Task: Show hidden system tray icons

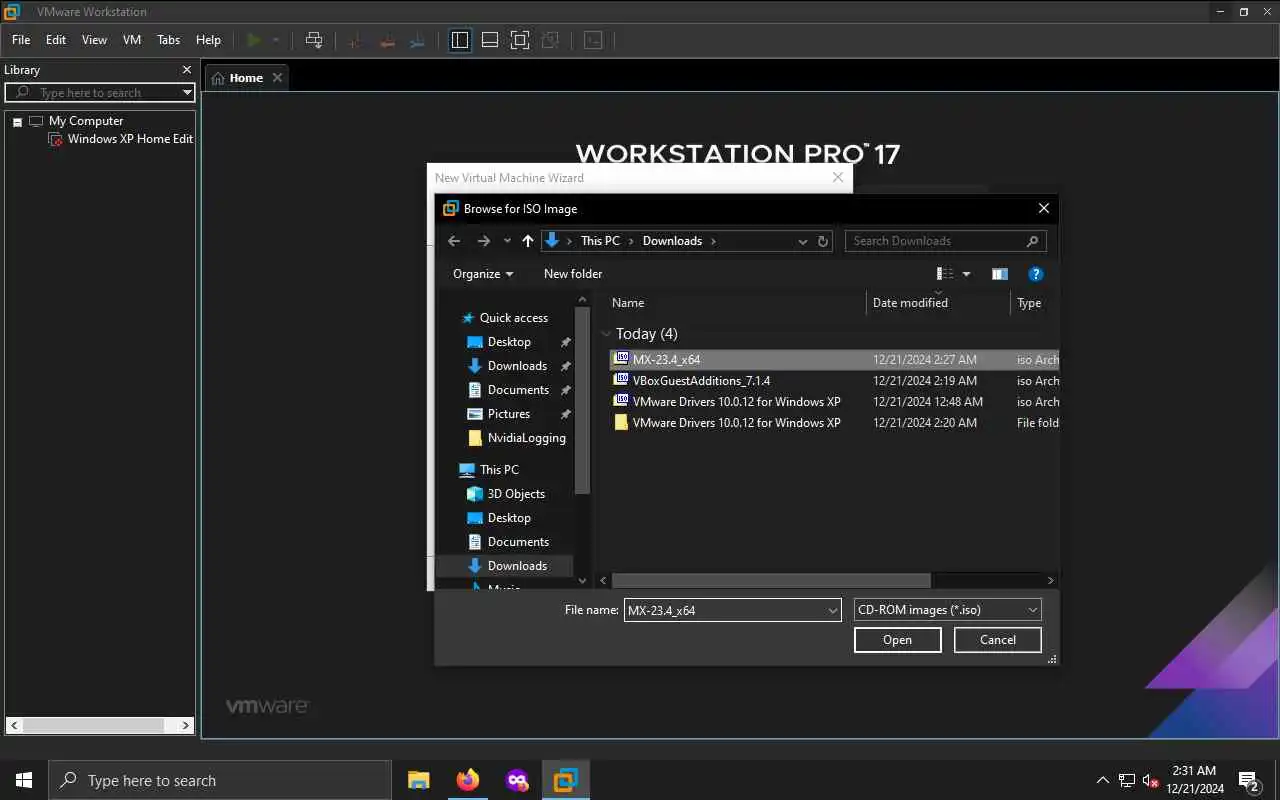Action: click(x=1103, y=780)
